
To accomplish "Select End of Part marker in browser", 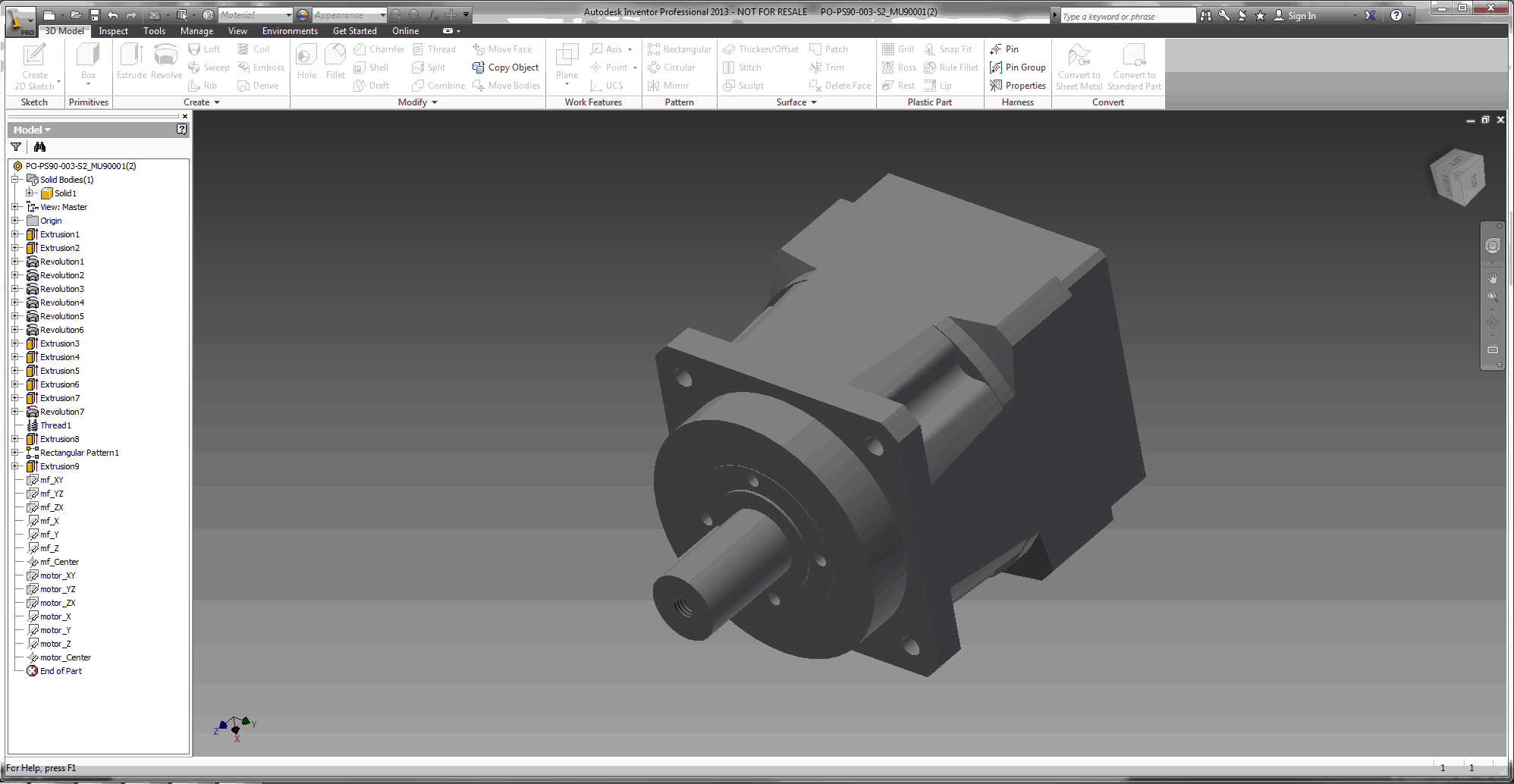I will (61, 671).
